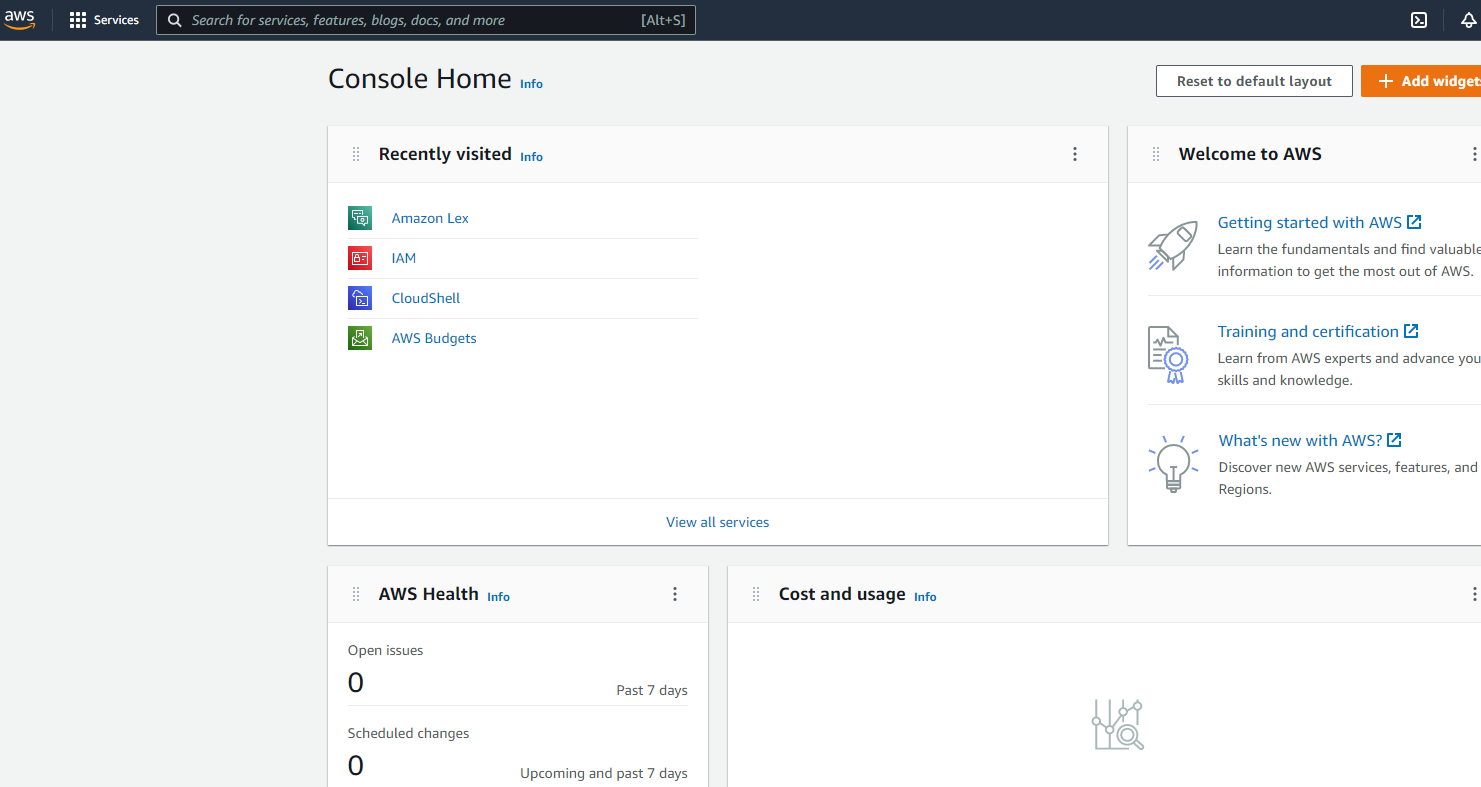Open CloudShell from the top navigation bar
This screenshot has height=787, width=1481.
[1418, 20]
